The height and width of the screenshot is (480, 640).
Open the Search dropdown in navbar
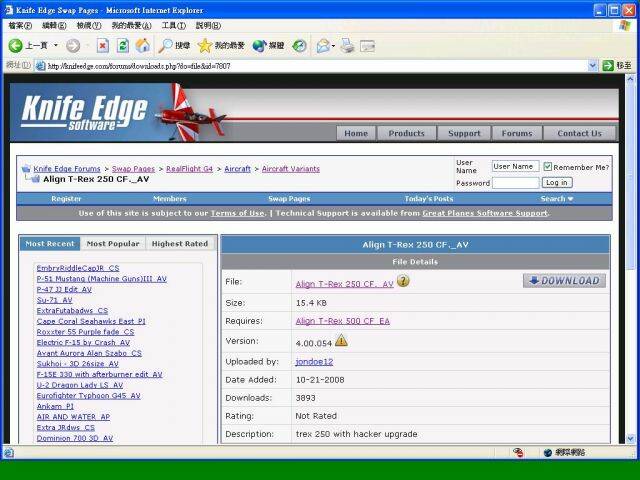pyautogui.click(x=557, y=199)
